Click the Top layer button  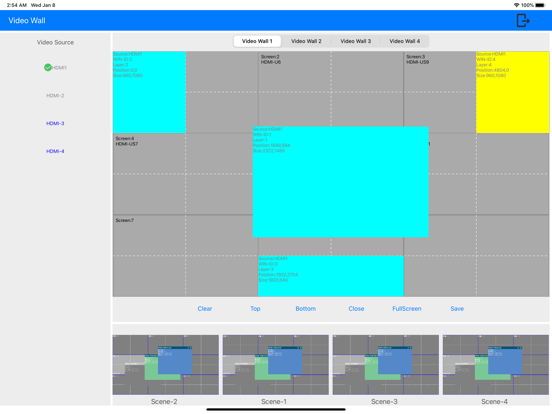coord(255,308)
